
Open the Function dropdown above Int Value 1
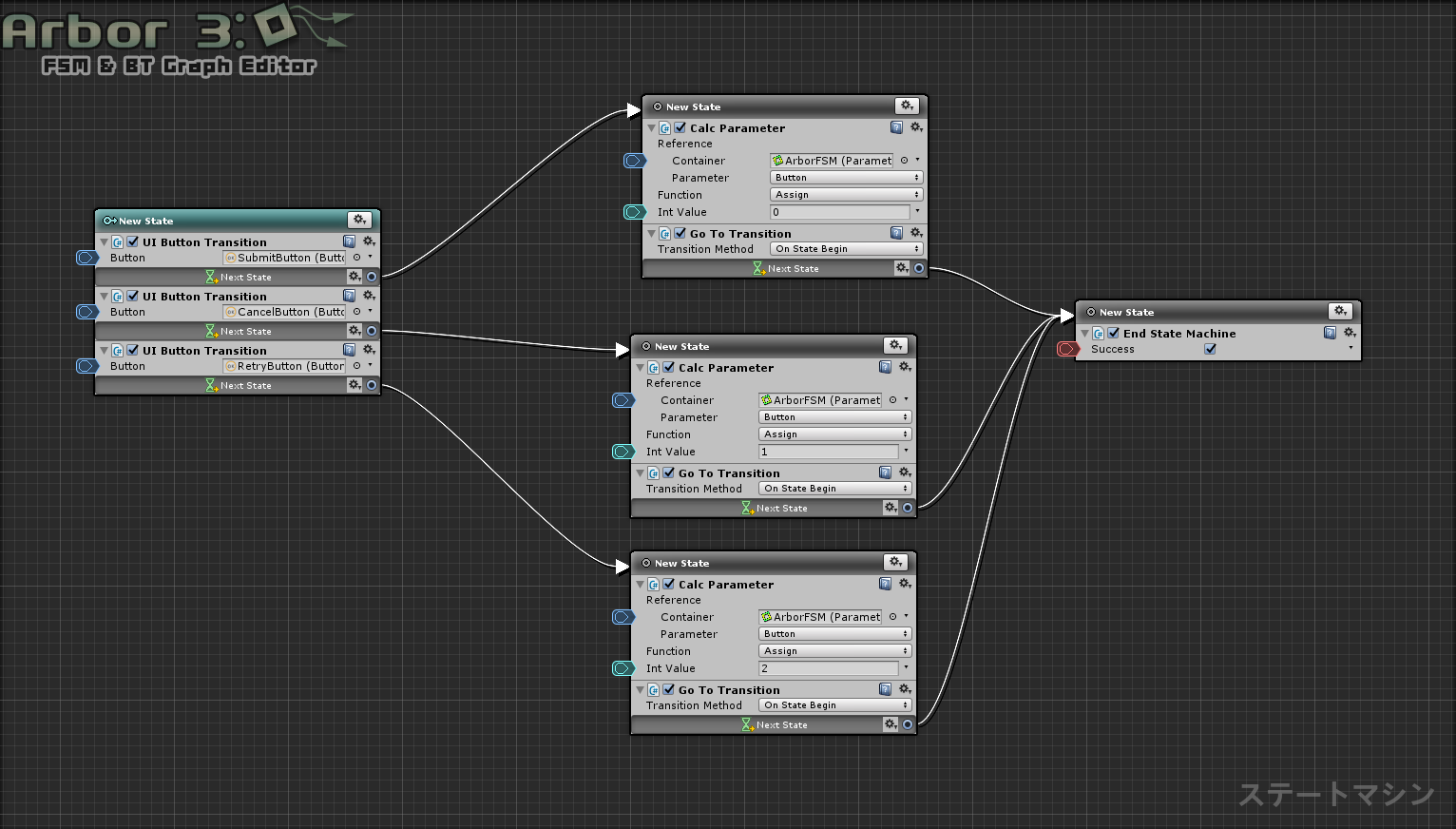pyautogui.click(x=834, y=434)
